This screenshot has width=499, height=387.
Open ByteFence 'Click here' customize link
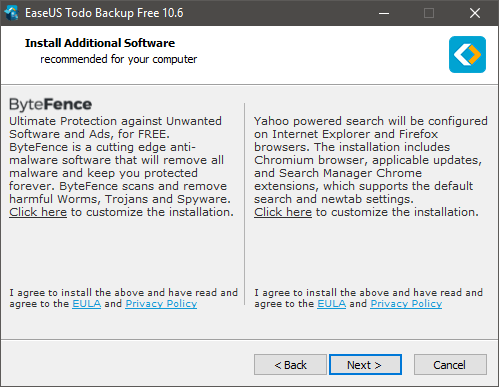coord(38,212)
